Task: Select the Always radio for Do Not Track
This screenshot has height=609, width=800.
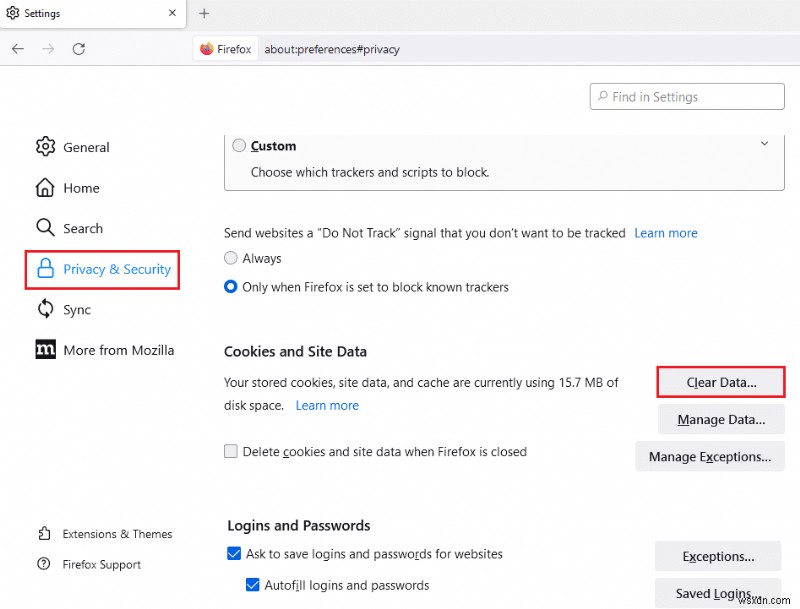Action: [x=231, y=258]
